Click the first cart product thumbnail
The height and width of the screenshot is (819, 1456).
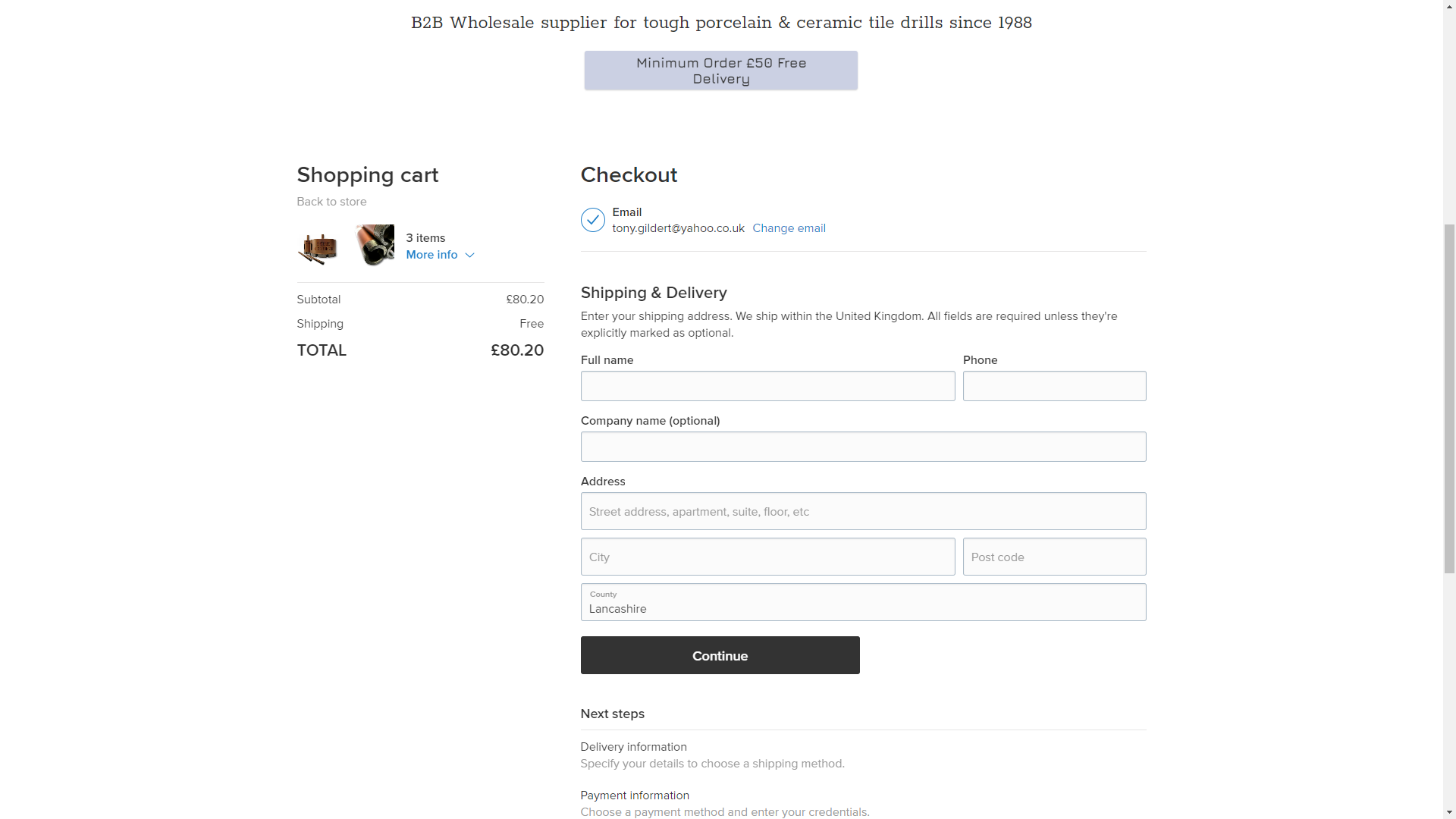318,247
